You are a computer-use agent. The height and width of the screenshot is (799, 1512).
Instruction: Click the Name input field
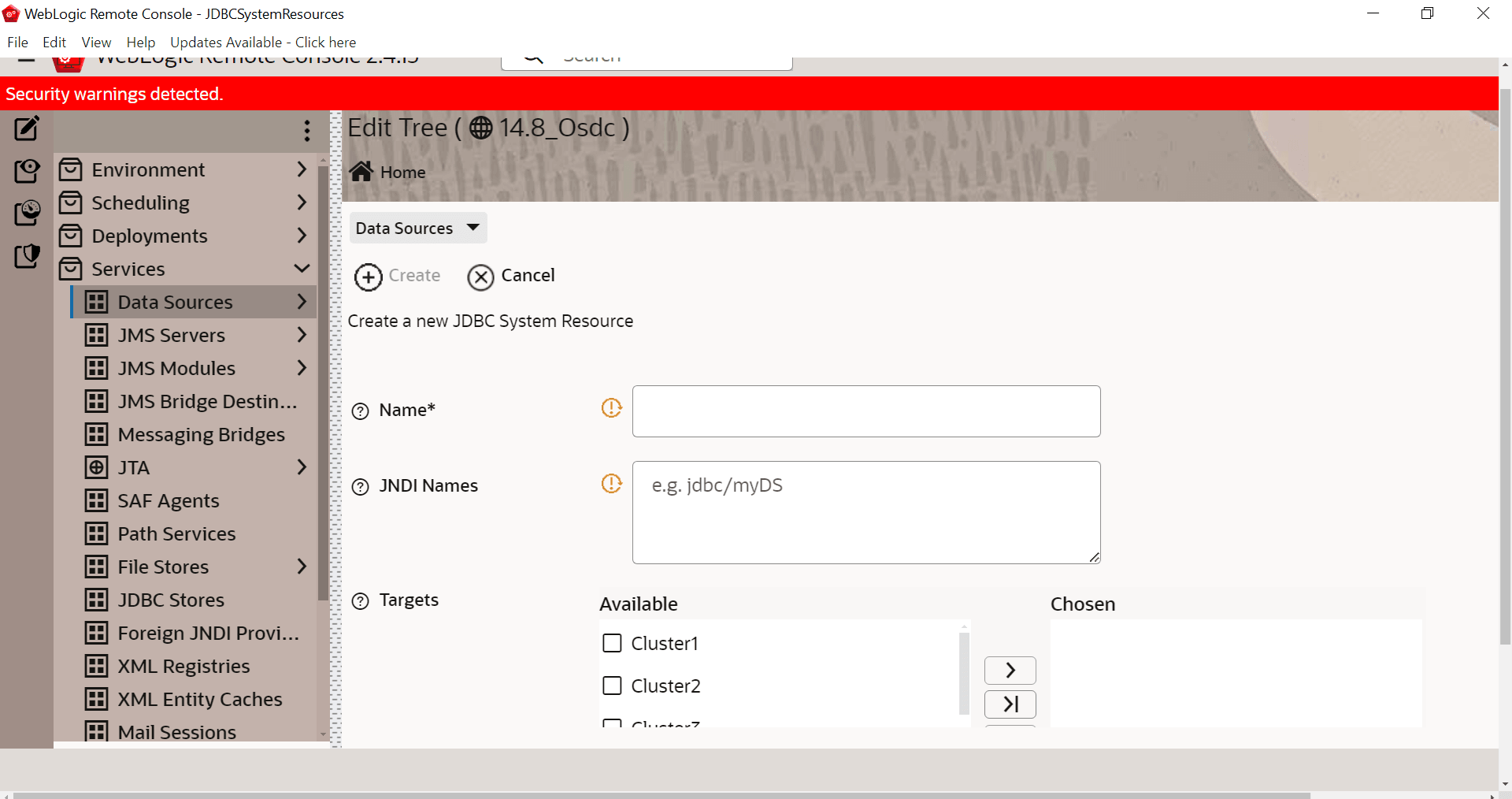(x=866, y=411)
